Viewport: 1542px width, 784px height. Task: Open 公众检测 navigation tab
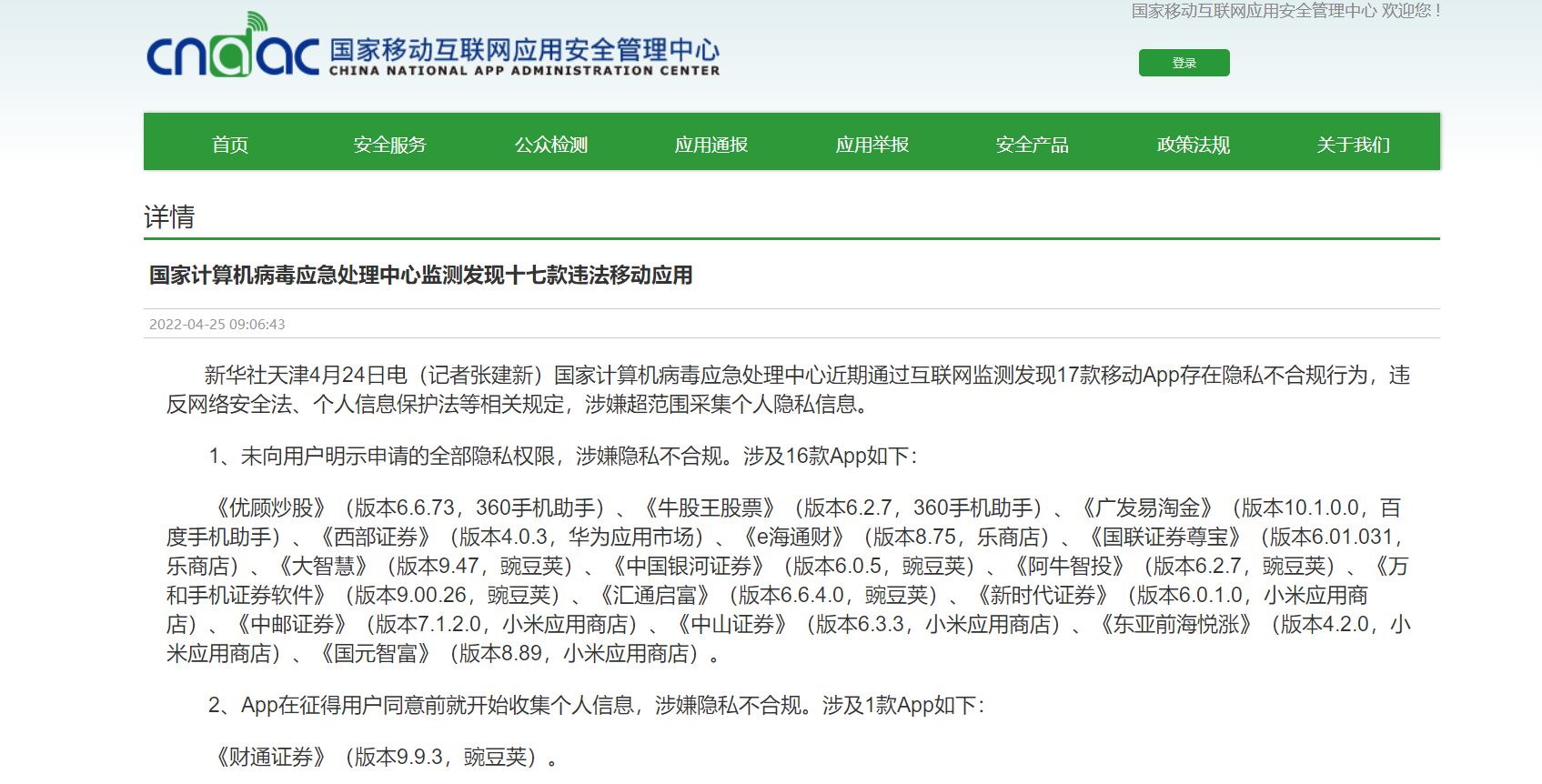(551, 145)
